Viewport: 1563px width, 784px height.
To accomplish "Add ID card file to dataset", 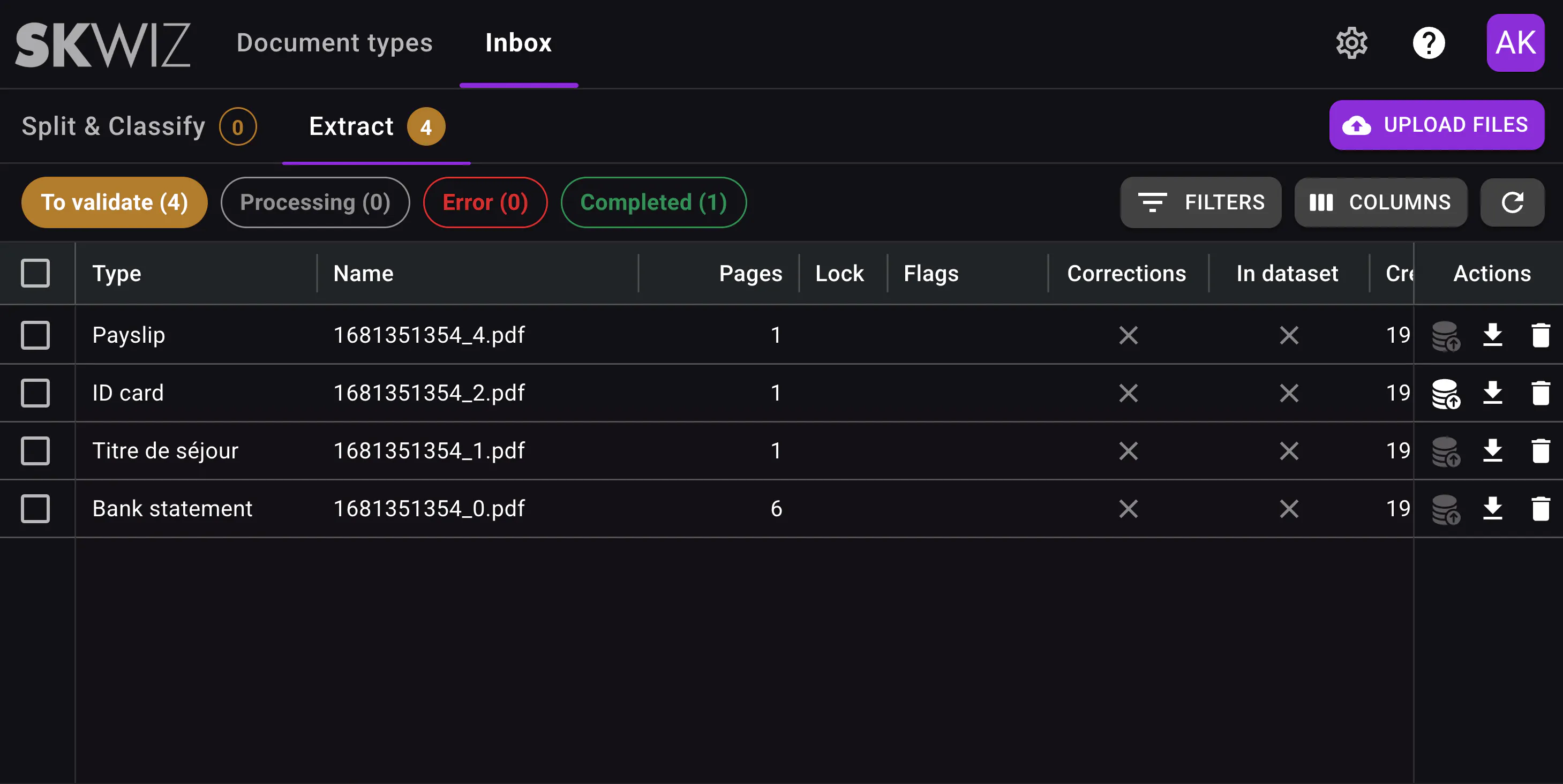I will (1445, 393).
